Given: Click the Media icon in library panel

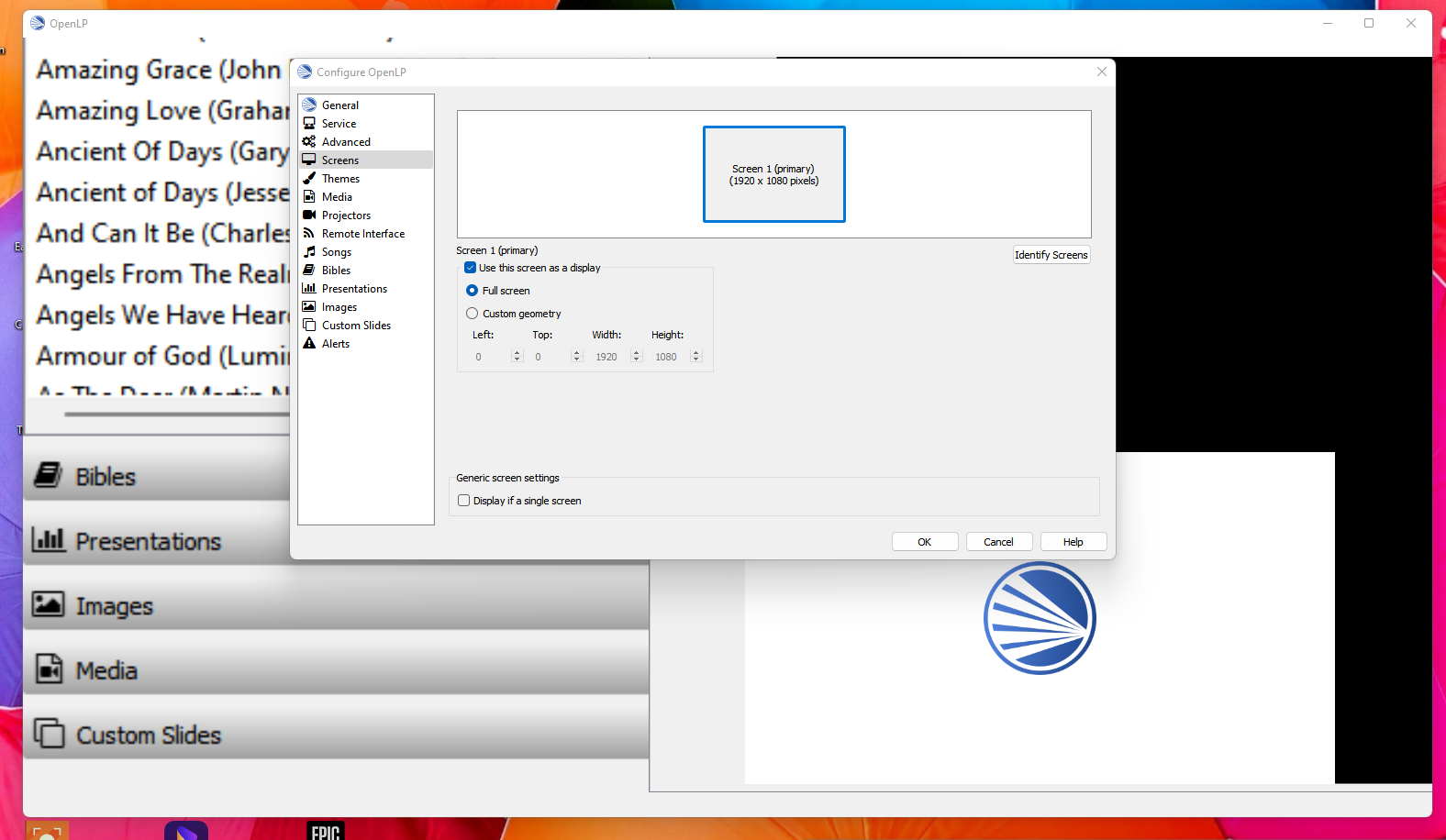Looking at the screenshot, I should point(49,669).
